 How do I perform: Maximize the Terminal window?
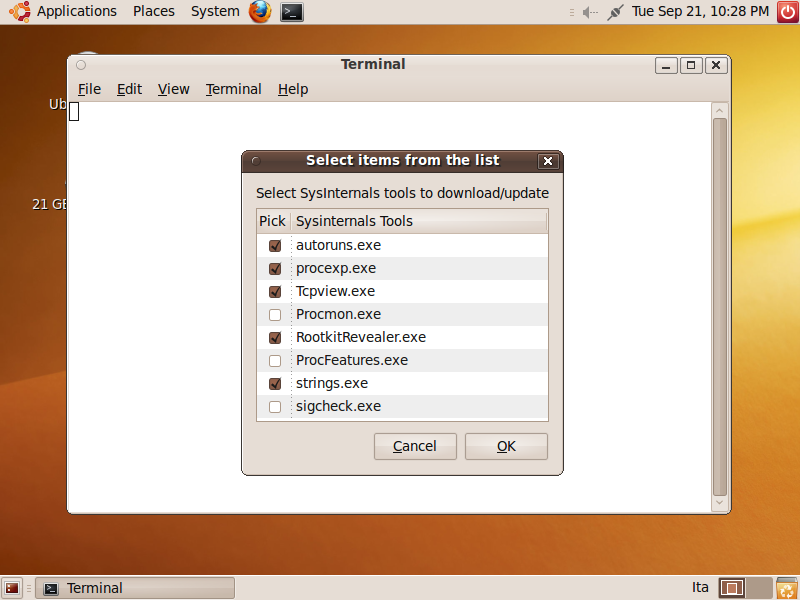tap(691, 65)
